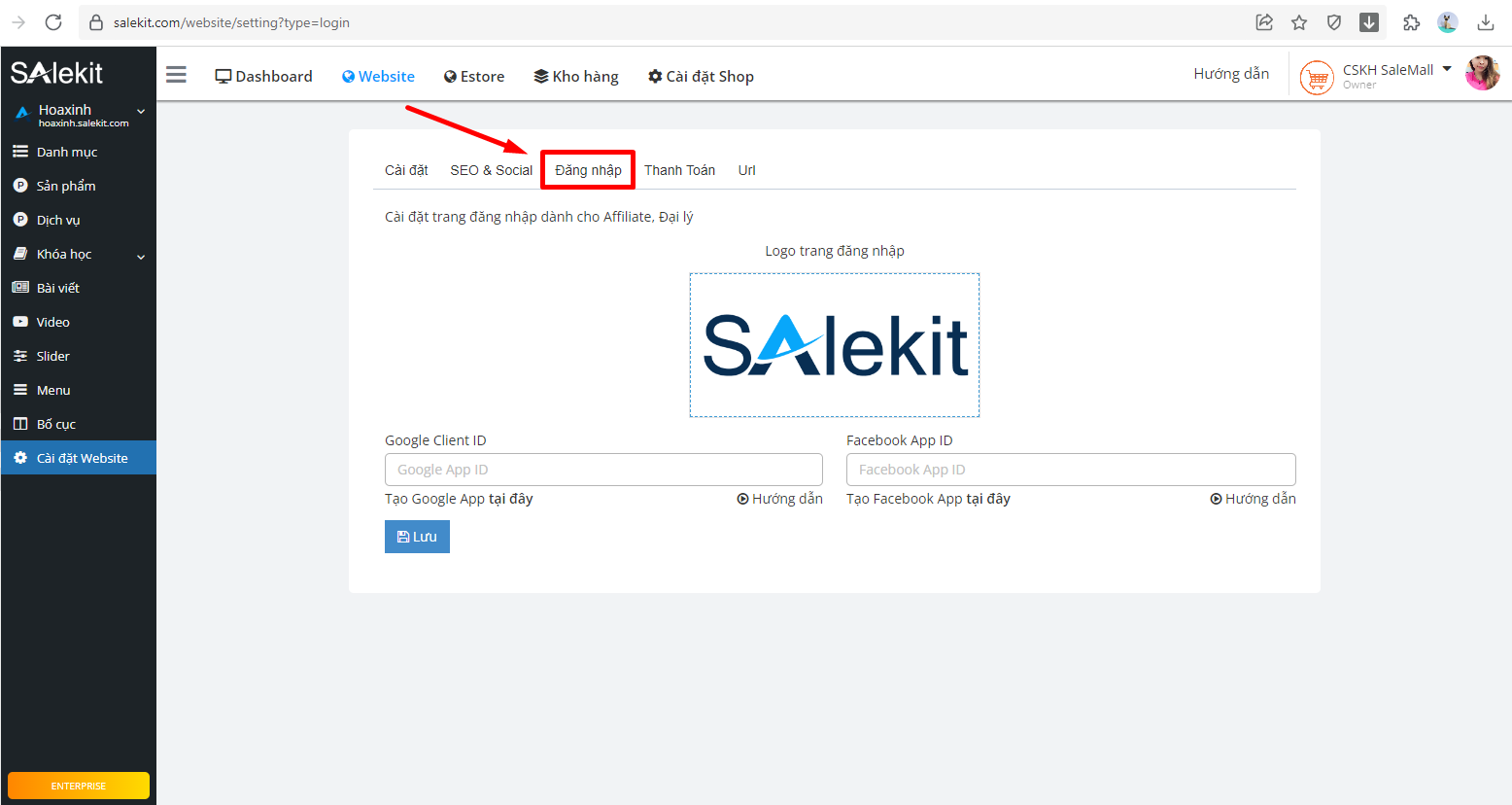Click the browser reload icon
1512x805 pixels.
point(53,22)
